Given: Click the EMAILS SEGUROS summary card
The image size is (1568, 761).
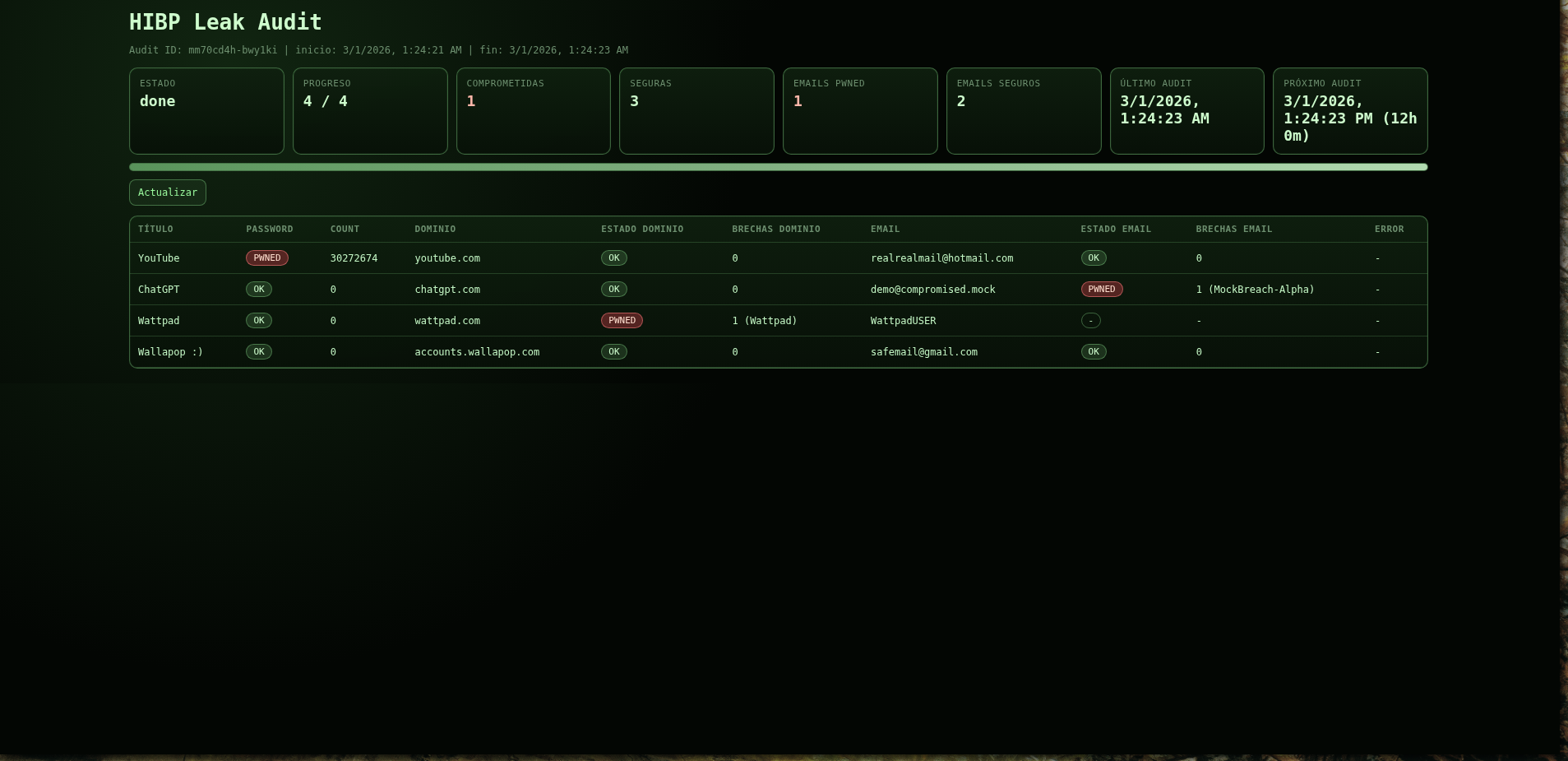Looking at the screenshot, I should [x=1024, y=111].
